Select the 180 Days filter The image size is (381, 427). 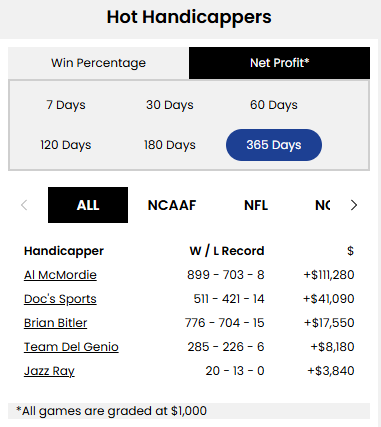[170, 145]
